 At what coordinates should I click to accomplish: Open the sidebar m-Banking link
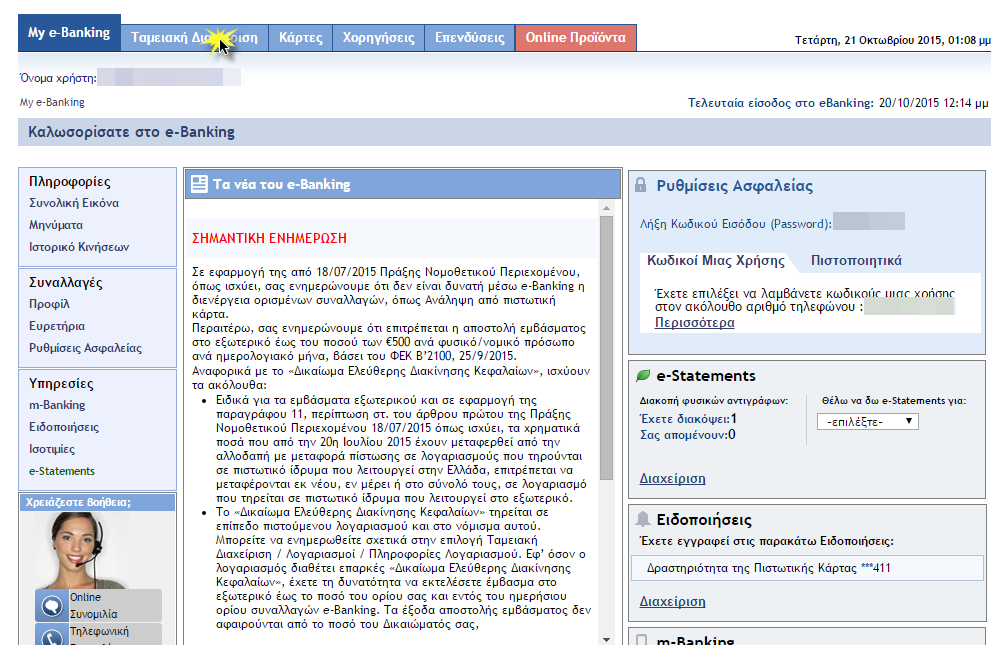[x=57, y=405]
